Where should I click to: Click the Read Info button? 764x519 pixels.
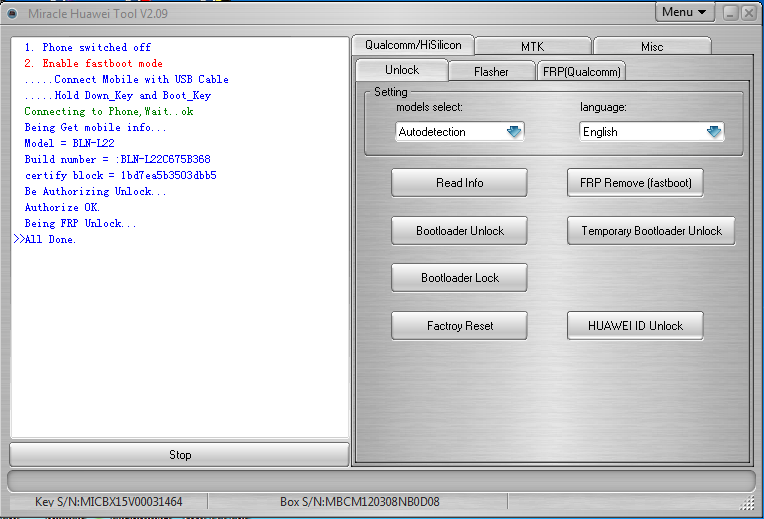[x=459, y=183]
